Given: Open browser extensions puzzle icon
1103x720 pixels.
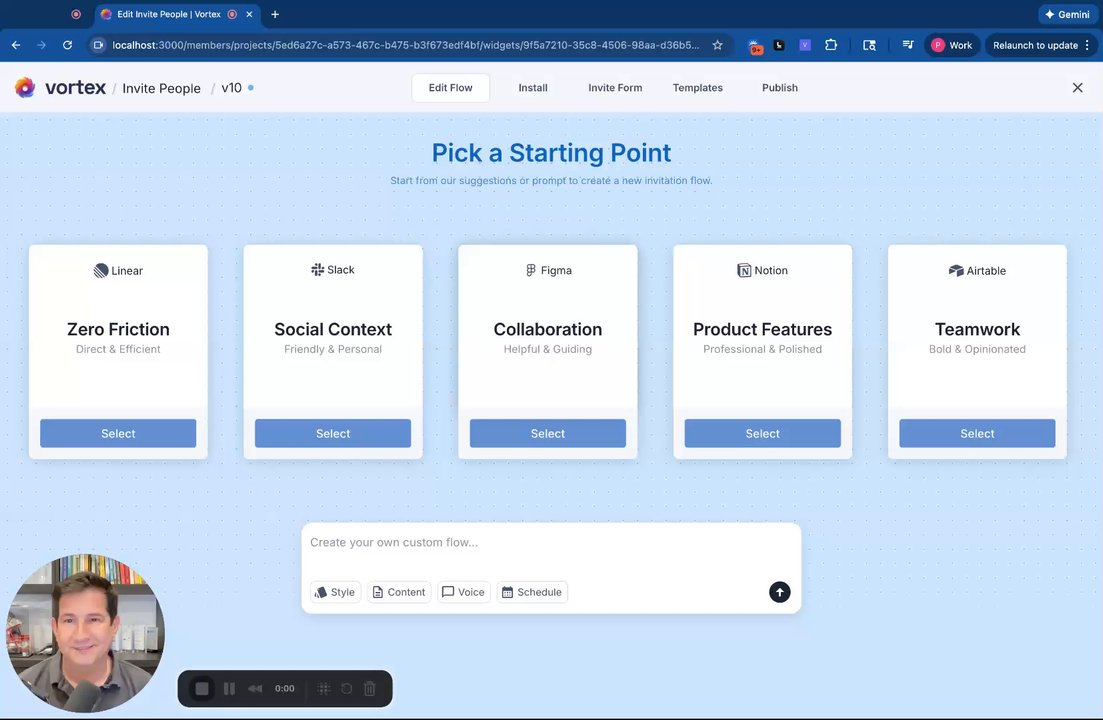Looking at the screenshot, I should click(x=831, y=45).
